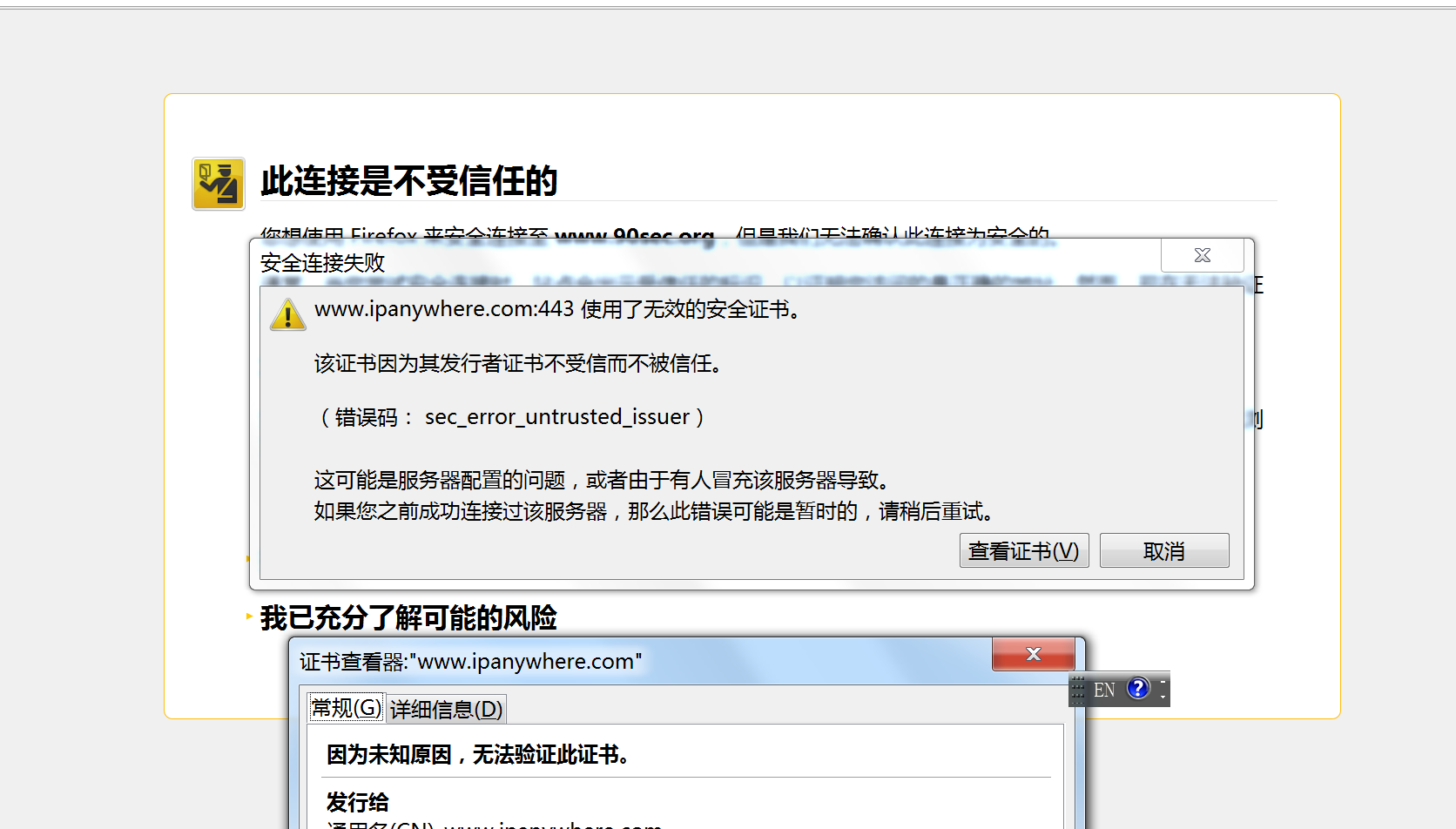Click 该证书因其发行者证书不受信而不被信任 text
1456x829 pixels.
(x=519, y=363)
